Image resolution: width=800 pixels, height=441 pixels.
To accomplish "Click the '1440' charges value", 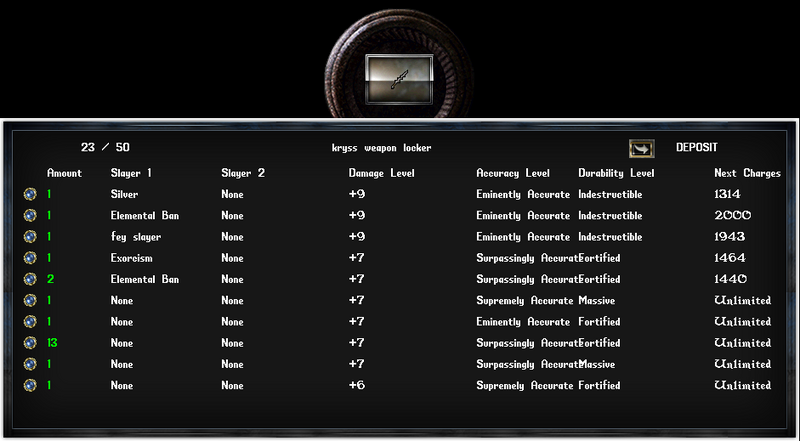I will click(731, 279).
